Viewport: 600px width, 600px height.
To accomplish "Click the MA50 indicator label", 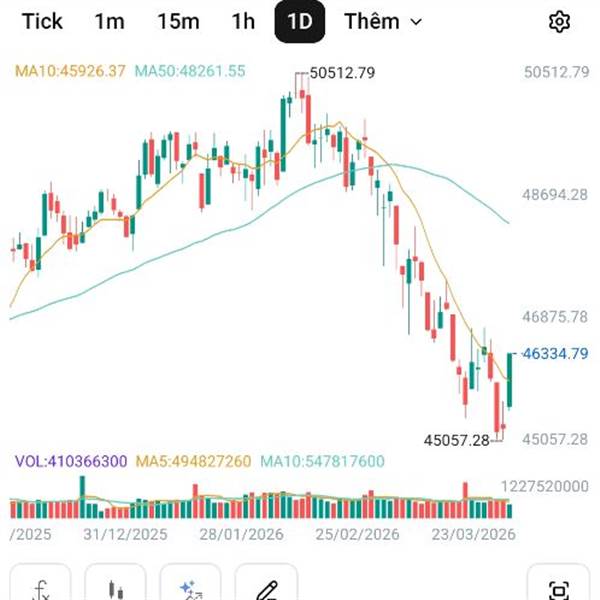I will pyautogui.click(x=190, y=72).
